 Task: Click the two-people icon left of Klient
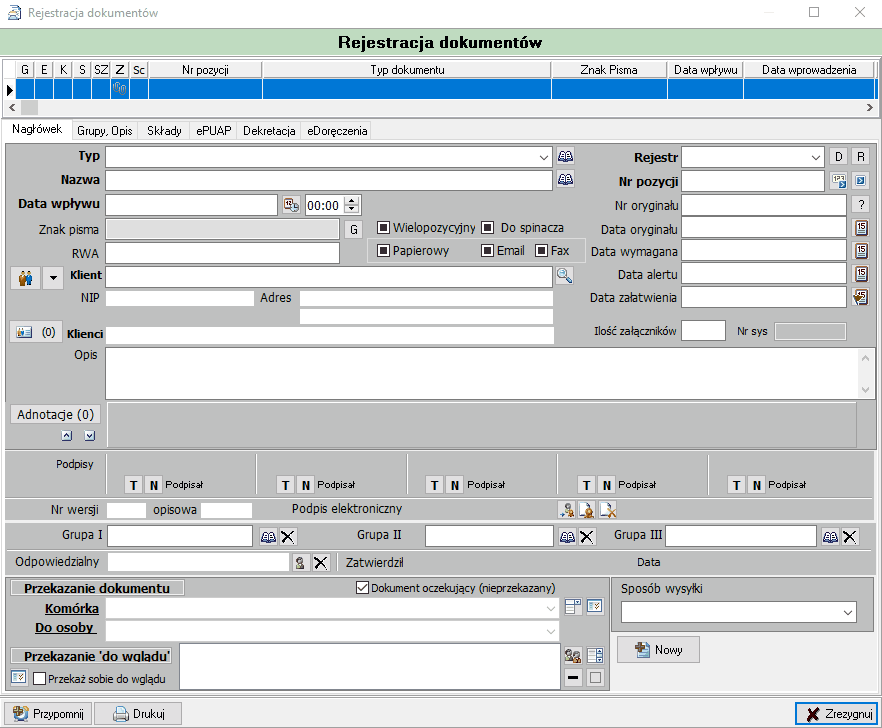tap(25, 278)
